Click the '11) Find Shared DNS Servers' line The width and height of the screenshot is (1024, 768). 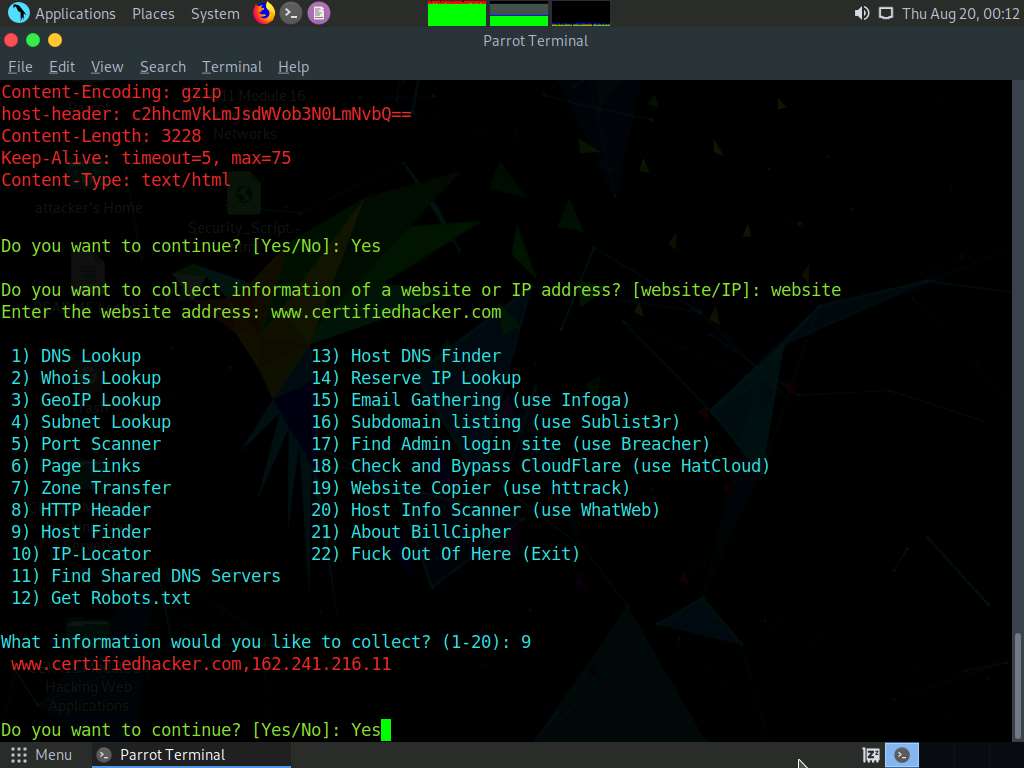coord(146,576)
